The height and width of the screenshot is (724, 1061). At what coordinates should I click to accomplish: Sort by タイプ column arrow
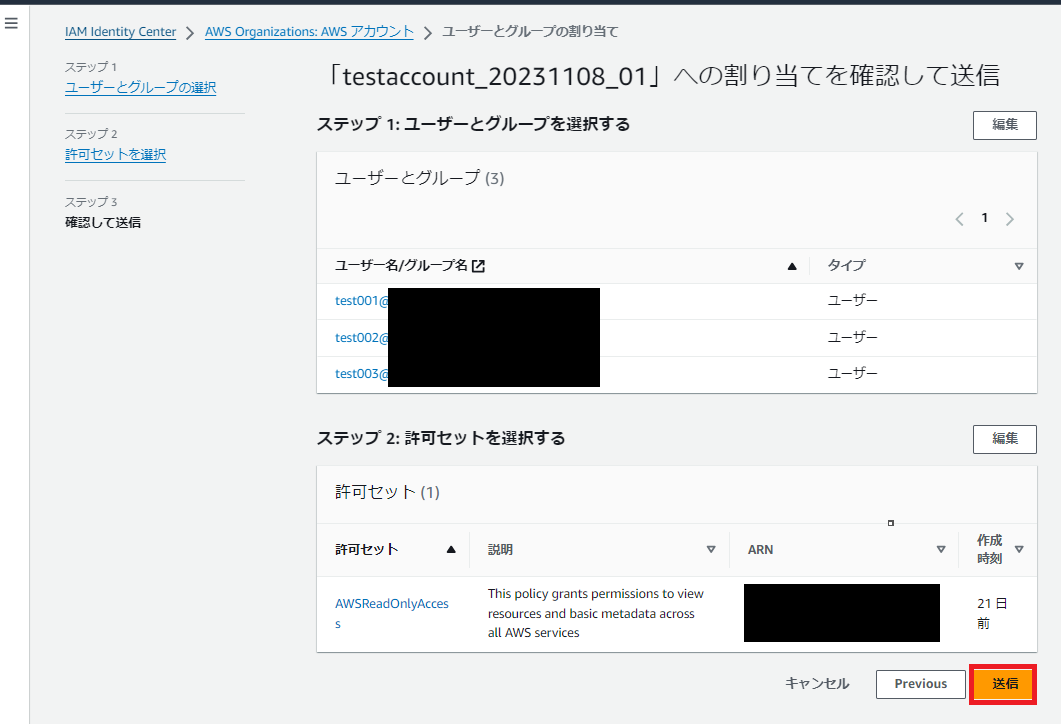pyautogui.click(x=1019, y=266)
